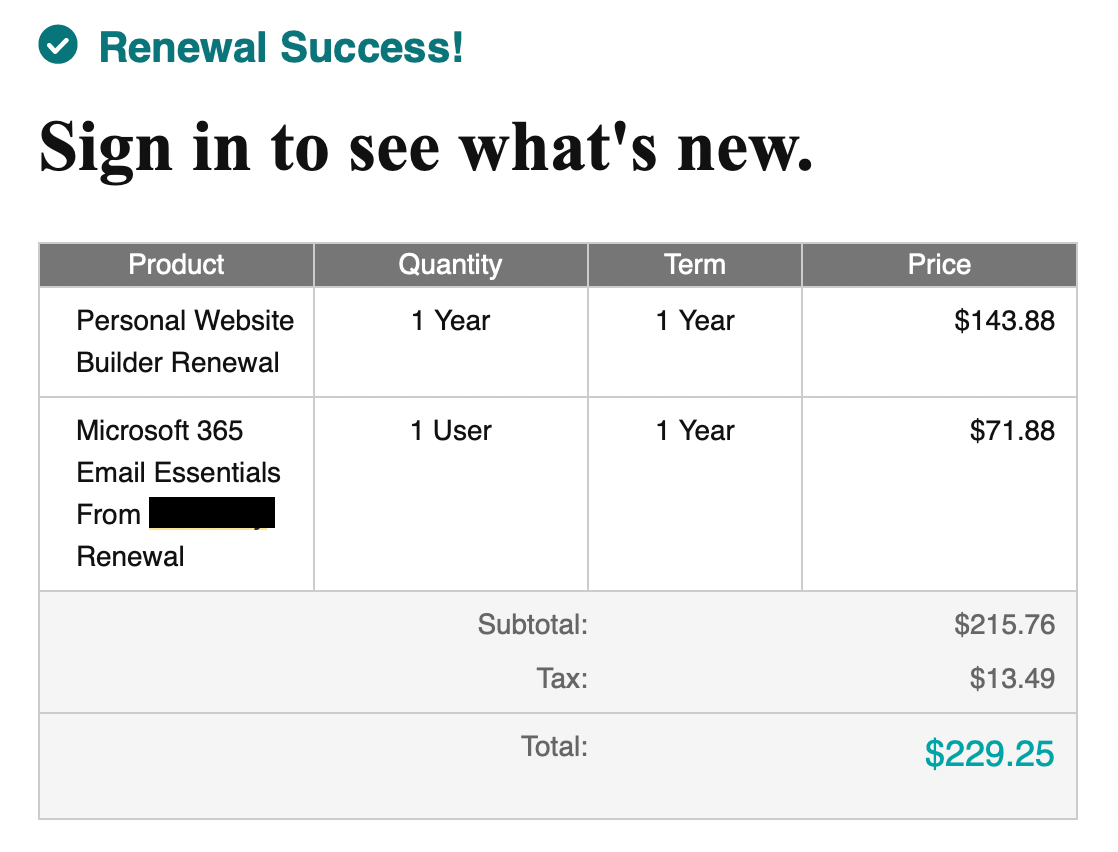Click the "1 User" quantity cell
The image size is (1118, 852).
tap(451, 431)
